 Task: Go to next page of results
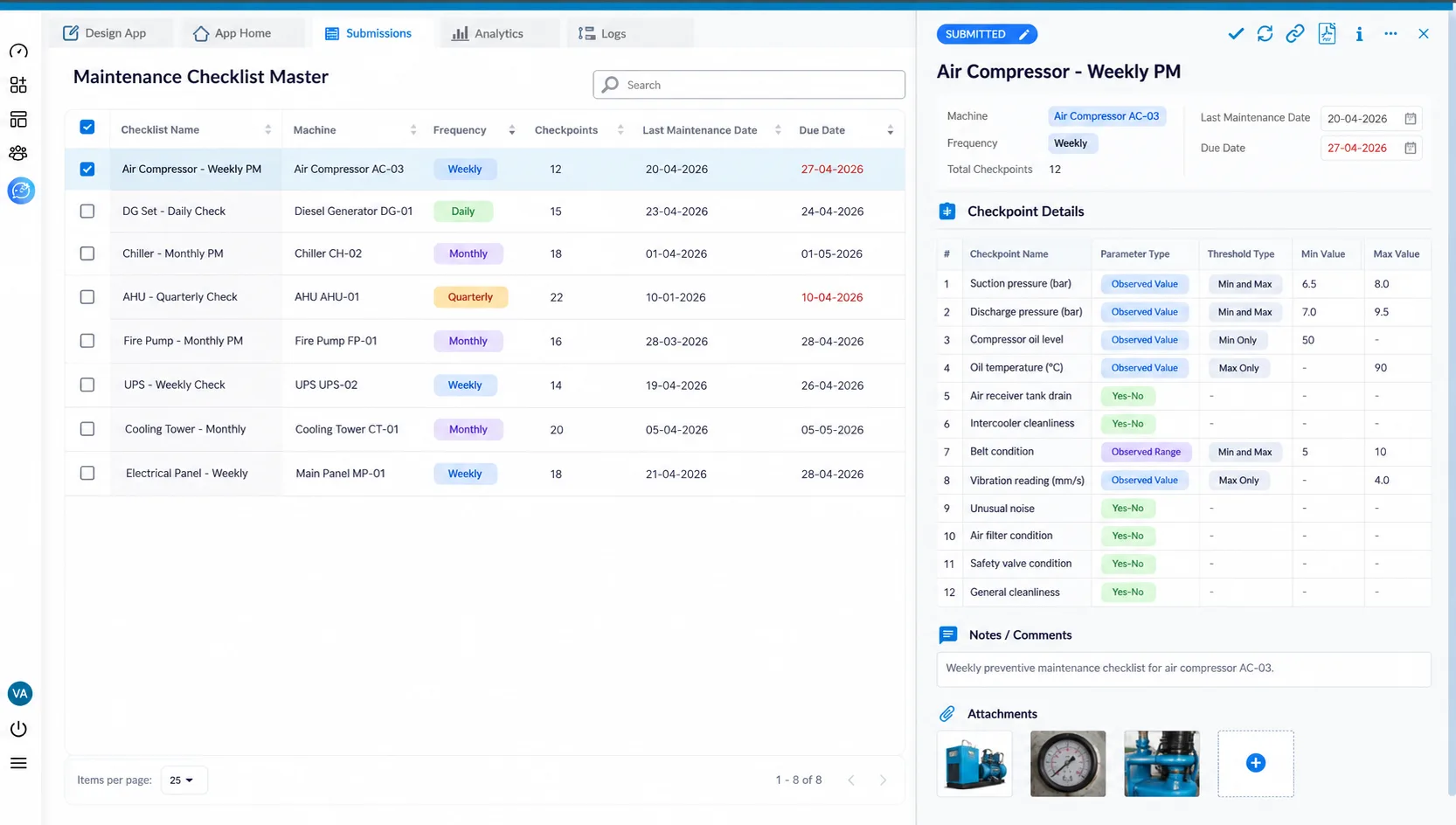pyautogui.click(x=883, y=780)
